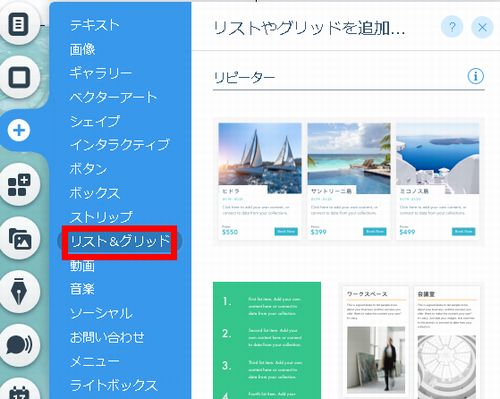The width and height of the screenshot is (500, 399).
Task: Select シェイプ in the add menu
Action: pos(95,121)
